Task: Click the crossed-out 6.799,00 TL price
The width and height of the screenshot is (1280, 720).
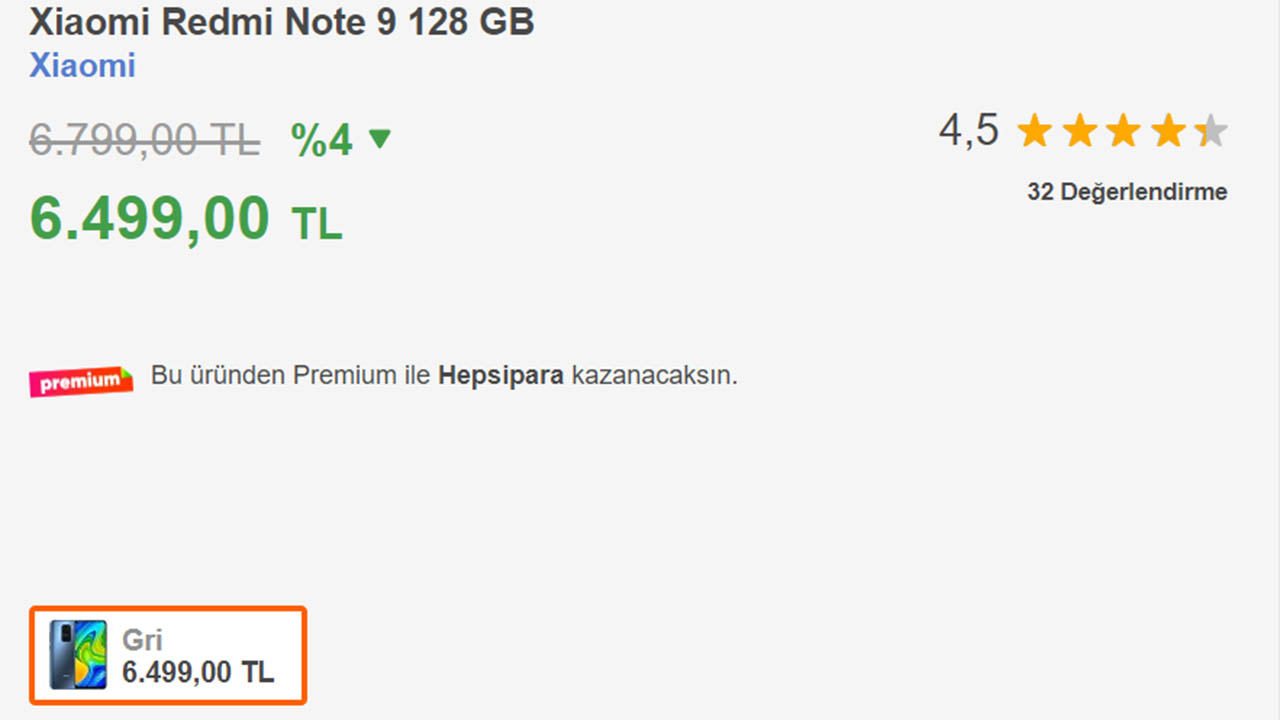Action: coord(144,140)
